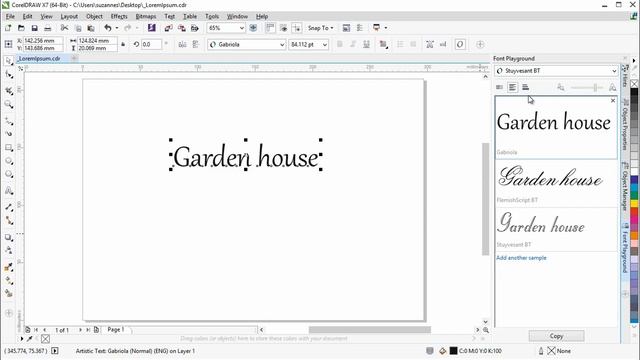Open the Effects menu
This screenshot has width=640, height=360.
click(119, 16)
